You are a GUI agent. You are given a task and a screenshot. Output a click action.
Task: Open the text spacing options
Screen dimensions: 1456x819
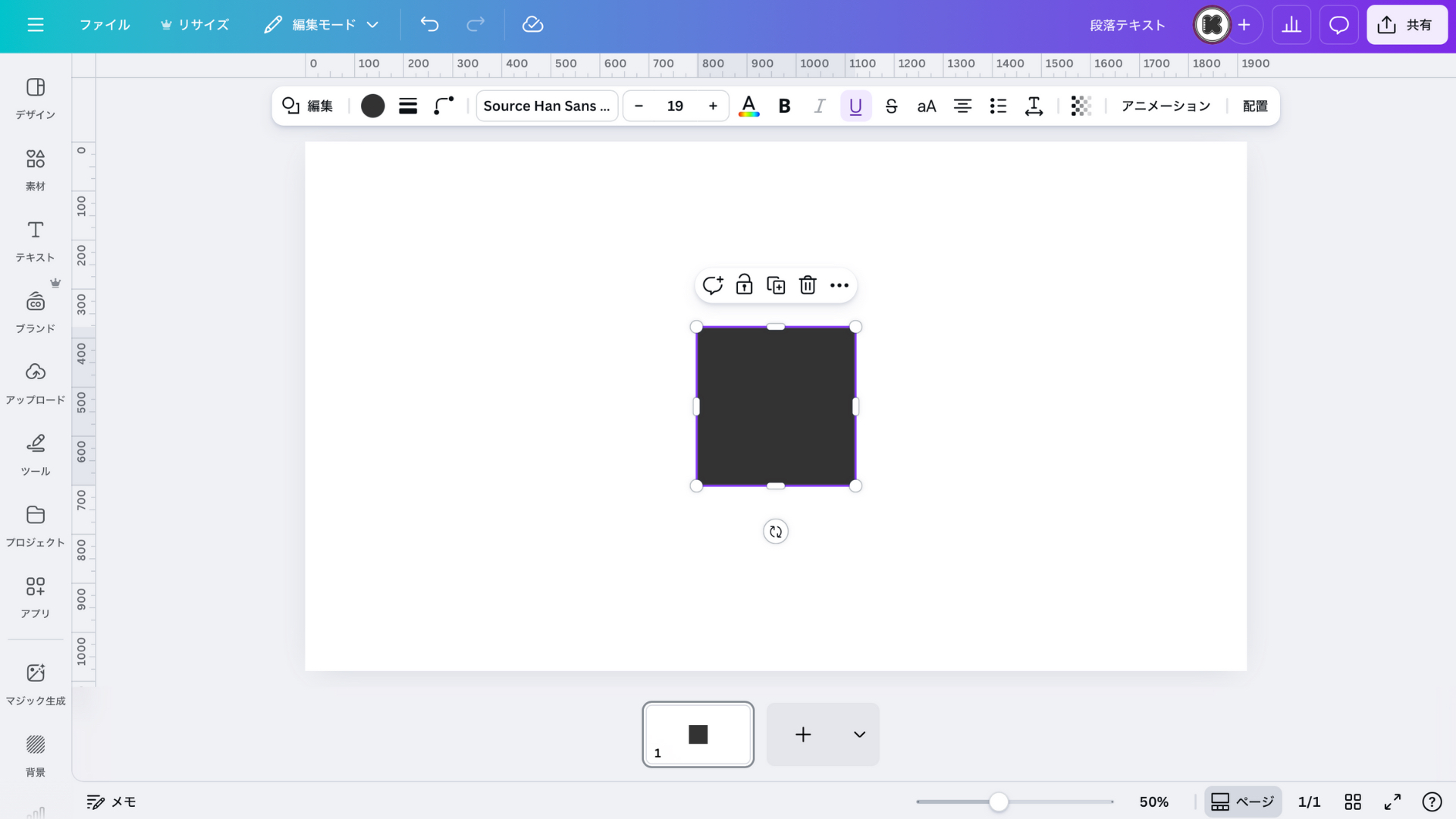coord(1034,106)
